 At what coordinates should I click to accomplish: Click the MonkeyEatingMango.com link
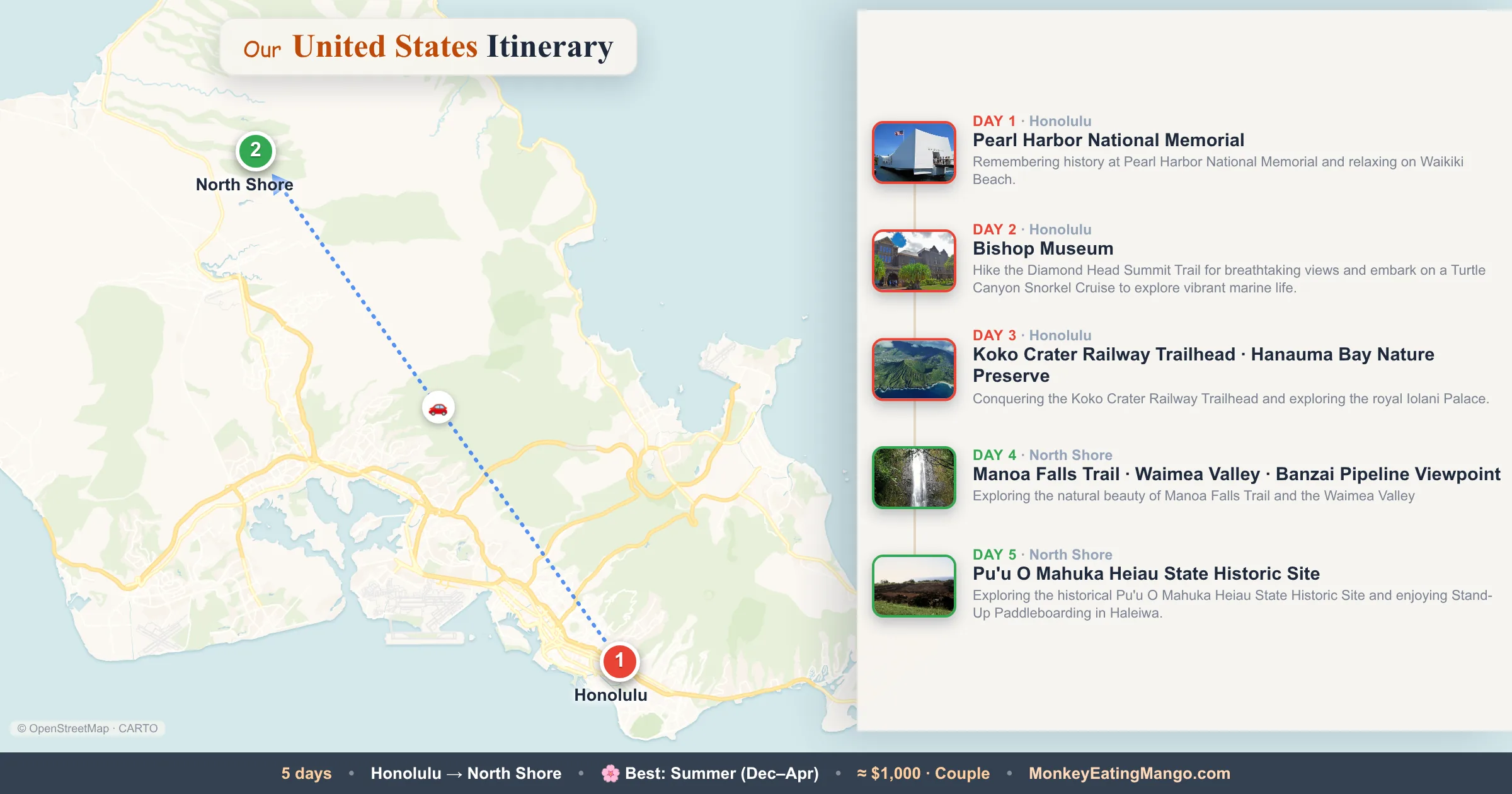[x=1129, y=773]
